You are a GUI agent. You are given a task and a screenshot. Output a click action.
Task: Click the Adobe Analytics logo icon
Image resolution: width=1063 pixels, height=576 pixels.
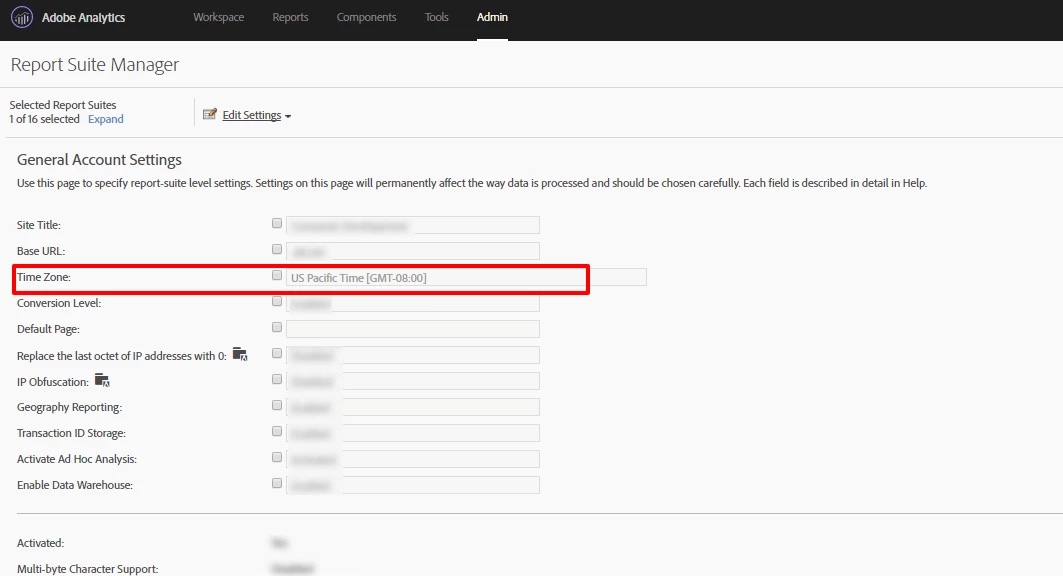pos(22,17)
